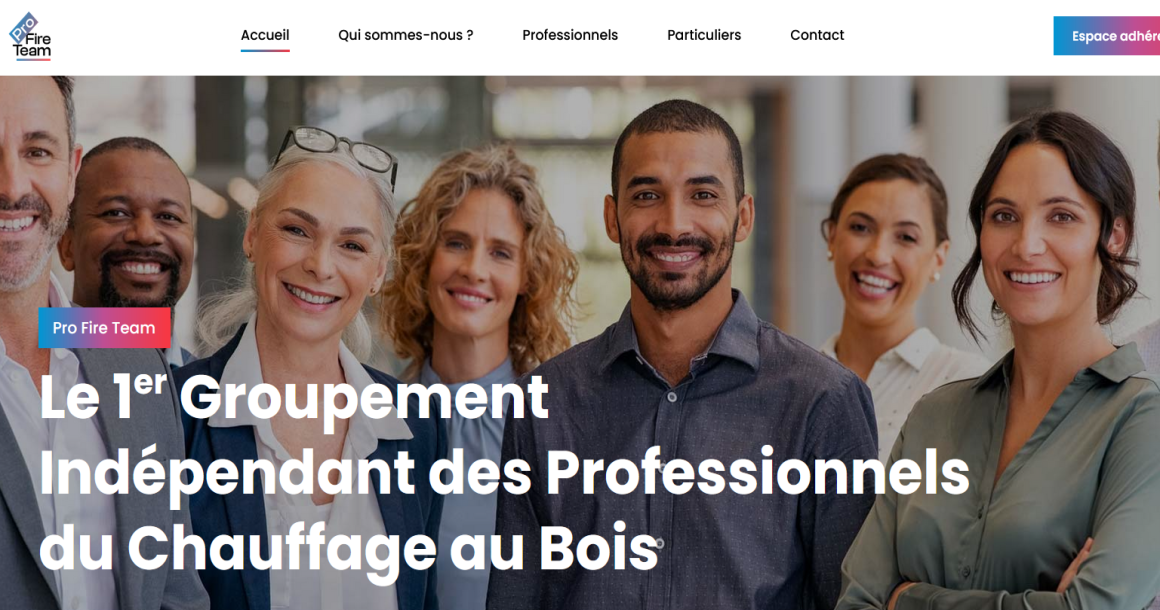Click the bearded man's face in the center
The image size is (1160, 610).
tap(675, 214)
